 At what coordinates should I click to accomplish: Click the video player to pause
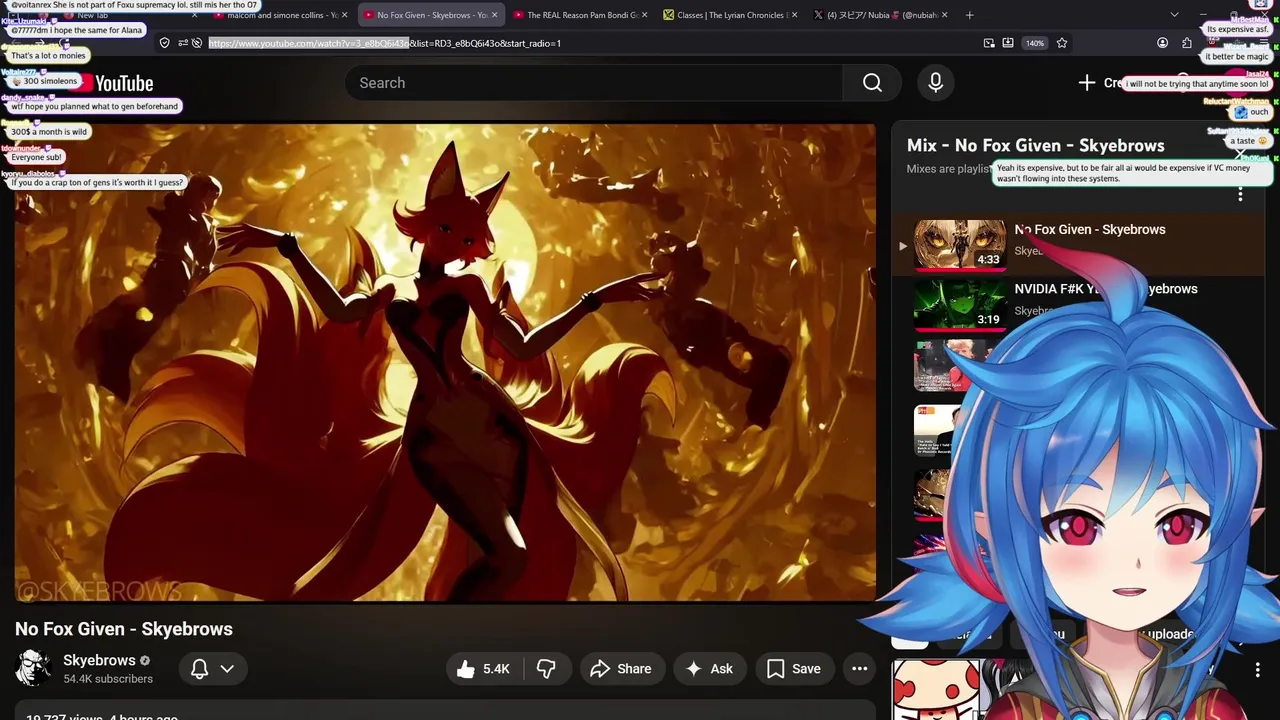coord(445,362)
